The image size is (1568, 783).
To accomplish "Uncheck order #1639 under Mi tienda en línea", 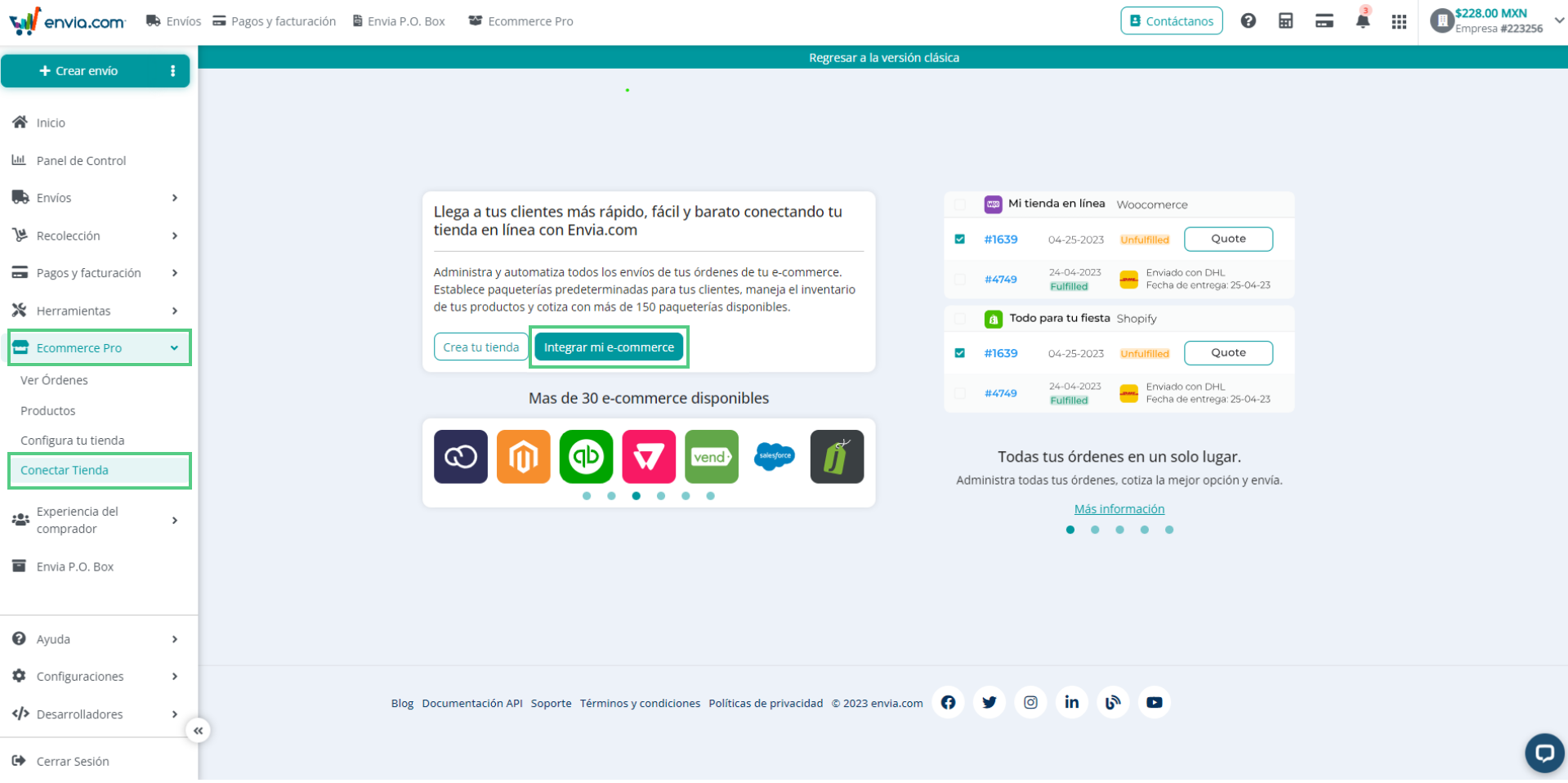I will tap(959, 239).
